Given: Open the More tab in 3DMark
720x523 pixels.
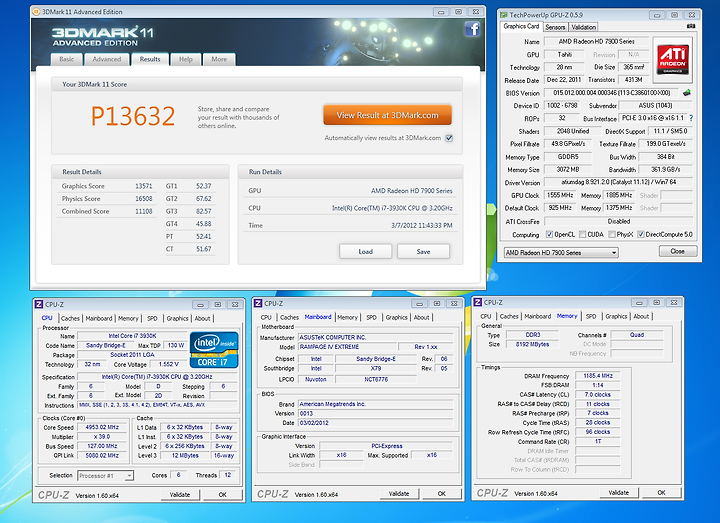Looking at the screenshot, I should 219,59.
